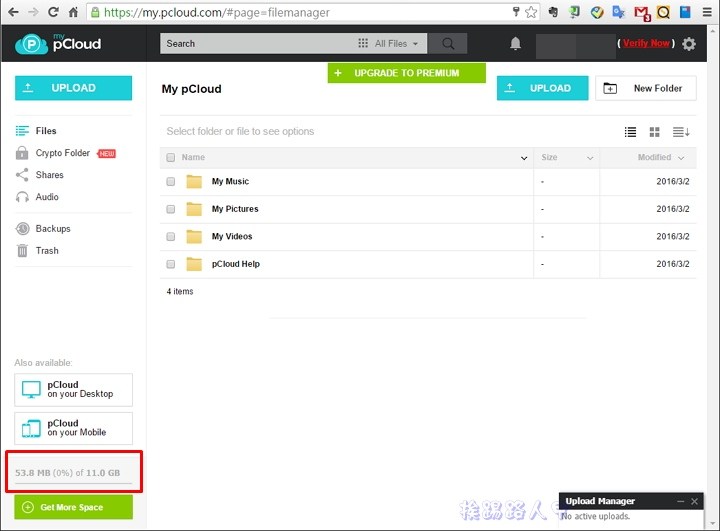
Task: Switch to grid view icon
Action: point(654,132)
